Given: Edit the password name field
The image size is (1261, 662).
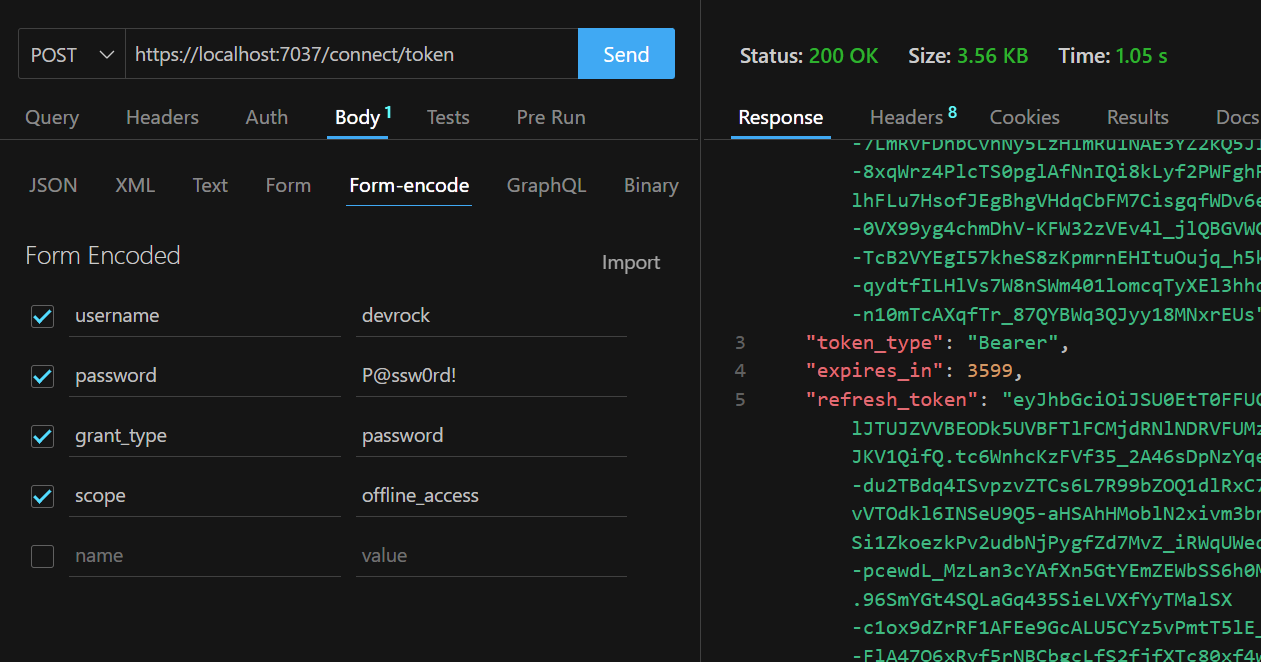Looking at the screenshot, I should pos(204,376).
